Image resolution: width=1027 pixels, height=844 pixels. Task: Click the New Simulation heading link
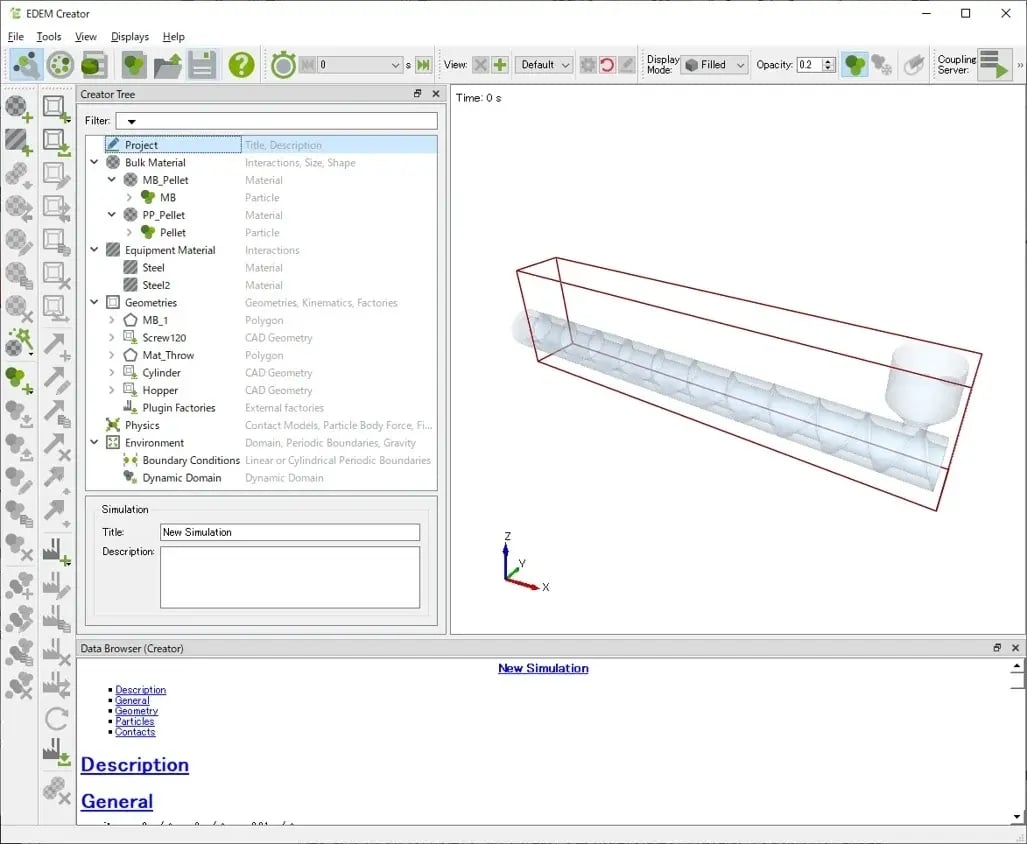(543, 668)
